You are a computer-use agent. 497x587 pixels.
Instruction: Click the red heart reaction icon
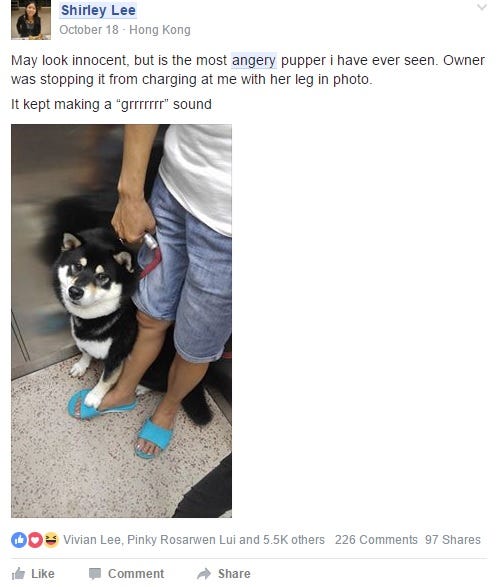click(35, 540)
